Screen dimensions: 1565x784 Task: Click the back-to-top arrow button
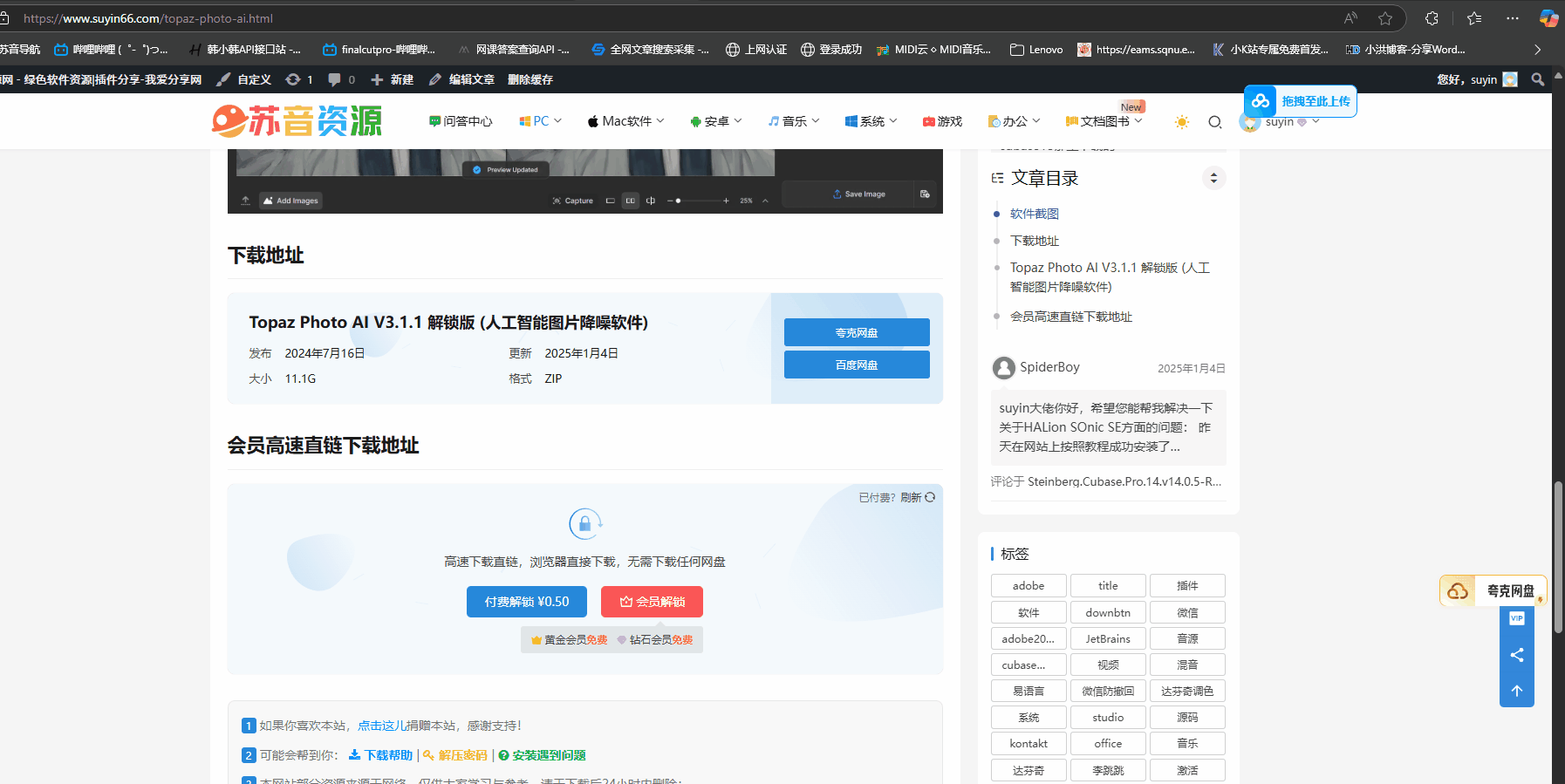(1517, 691)
